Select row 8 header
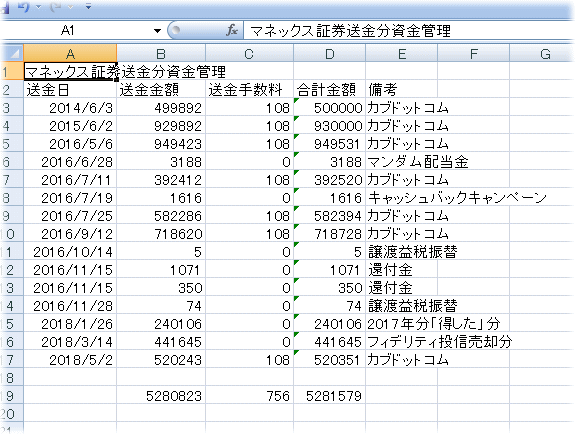Viewport: 575px width, 434px height. coord(12,198)
